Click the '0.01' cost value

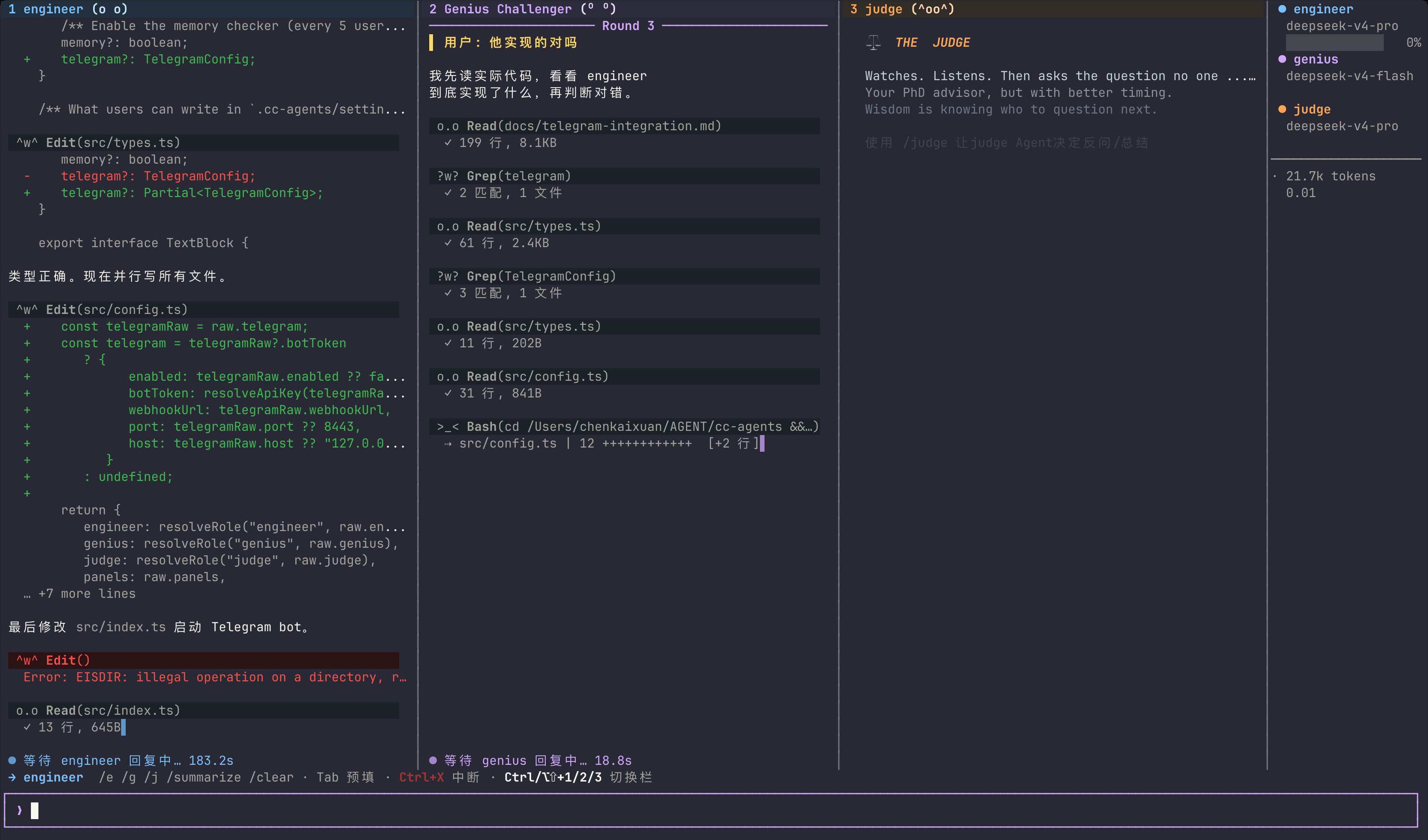pyautogui.click(x=1301, y=192)
